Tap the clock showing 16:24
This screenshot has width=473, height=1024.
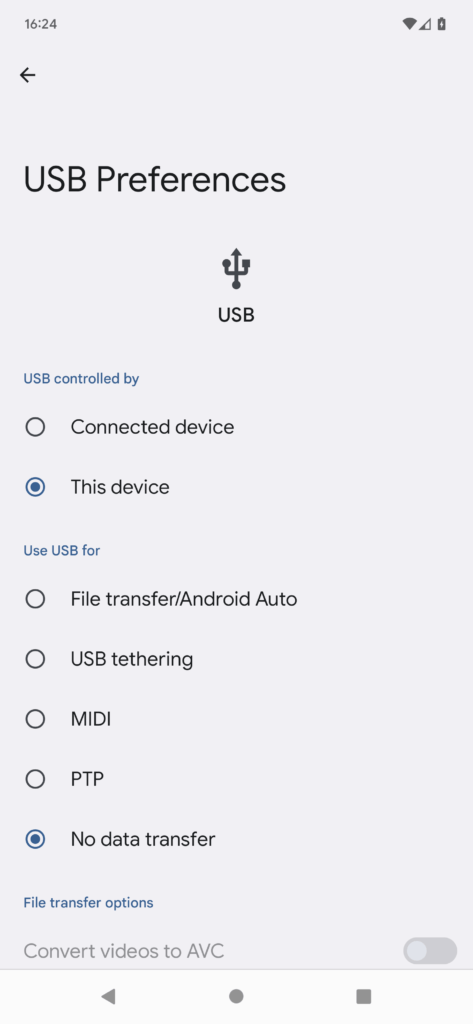(x=41, y=24)
